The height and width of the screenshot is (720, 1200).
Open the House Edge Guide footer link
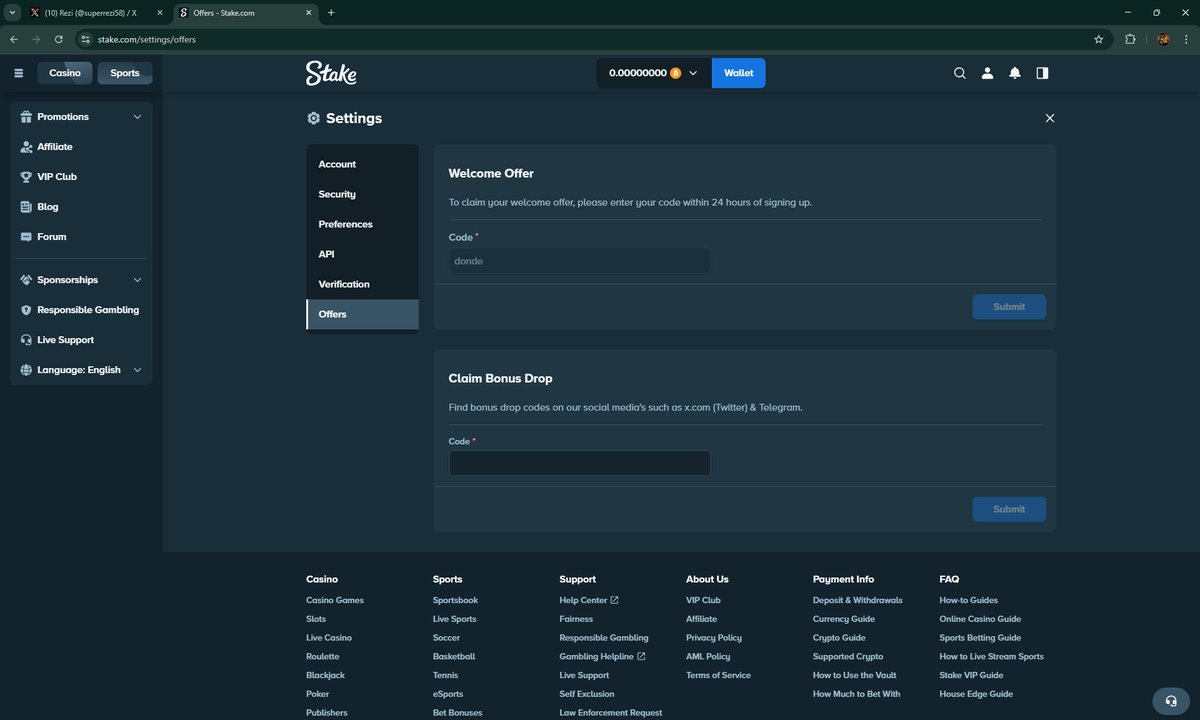pos(976,694)
